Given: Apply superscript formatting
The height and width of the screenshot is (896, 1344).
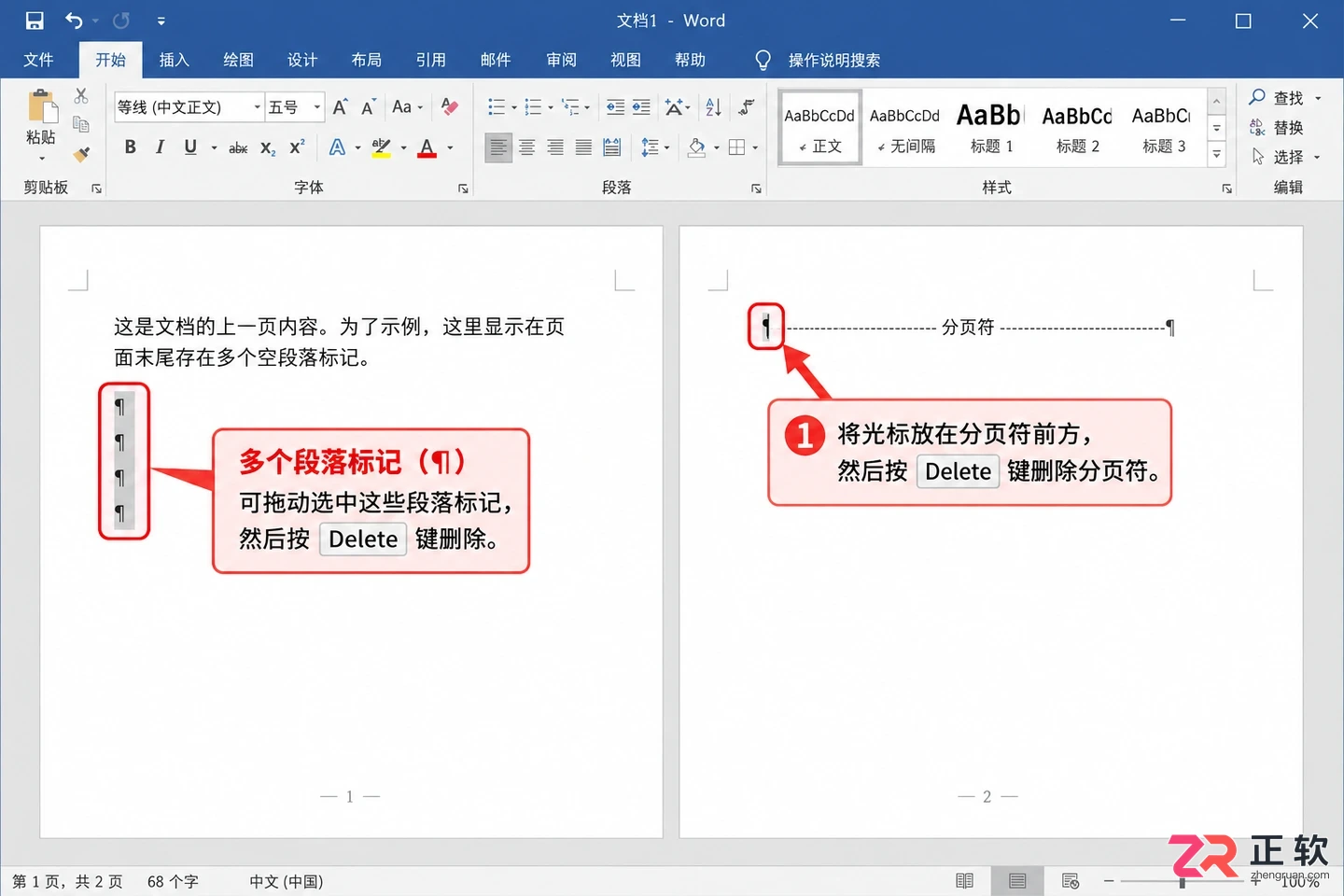Looking at the screenshot, I should pos(297,147).
